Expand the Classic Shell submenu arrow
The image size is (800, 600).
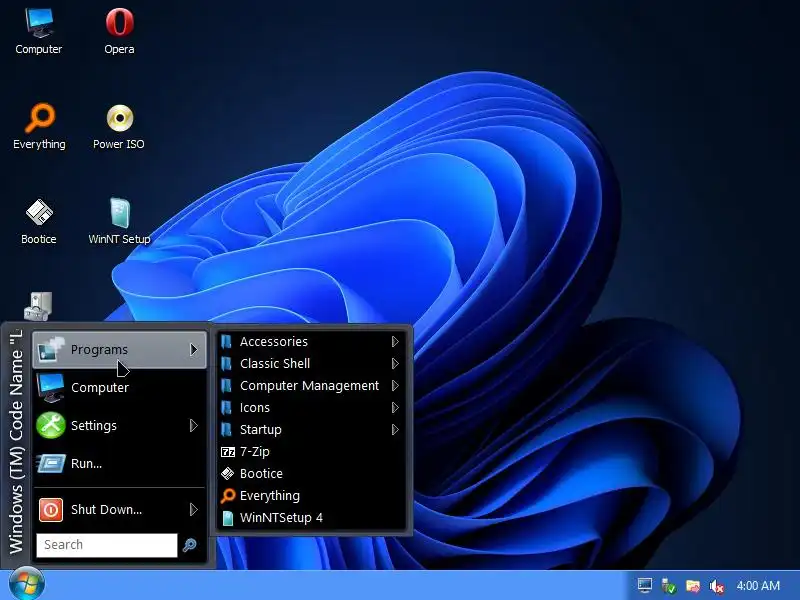(395, 363)
